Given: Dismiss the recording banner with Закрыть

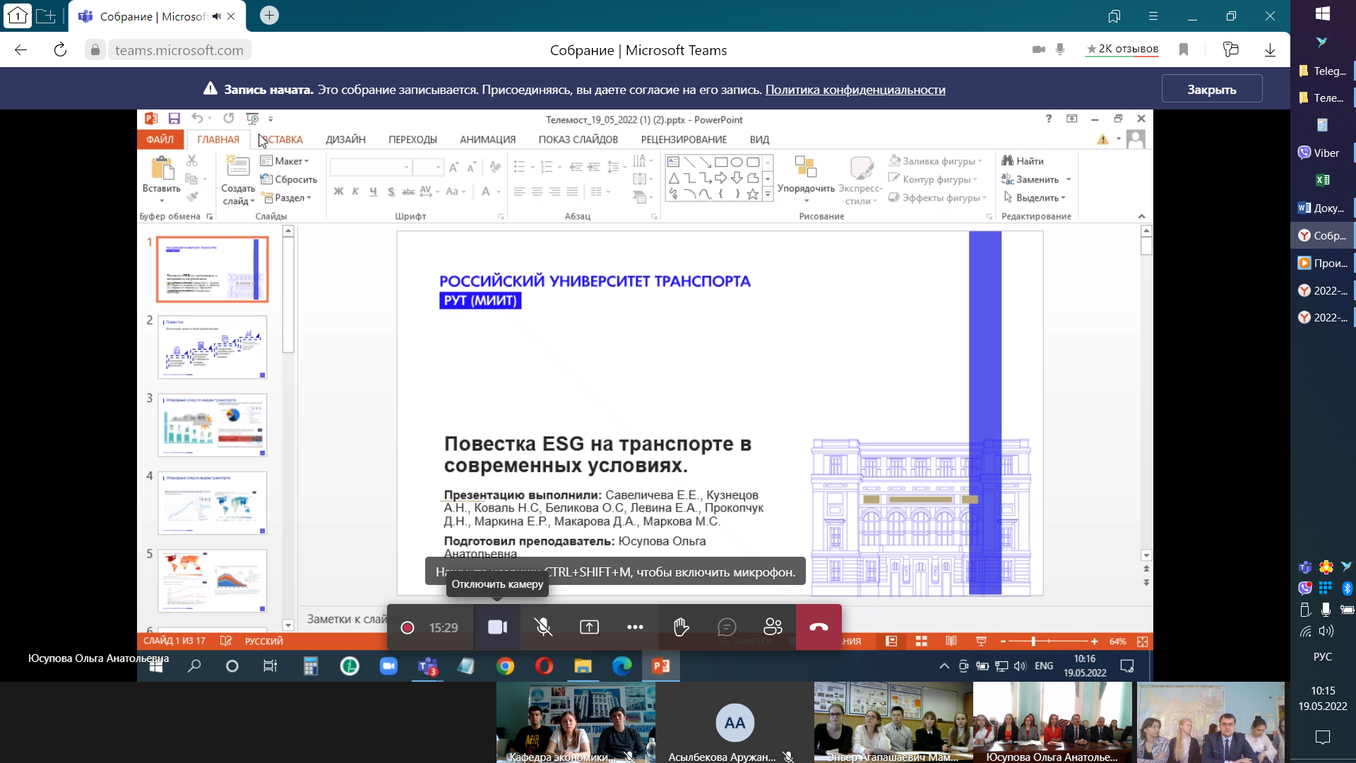Looking at the screenshot, I should [1212, 89].
